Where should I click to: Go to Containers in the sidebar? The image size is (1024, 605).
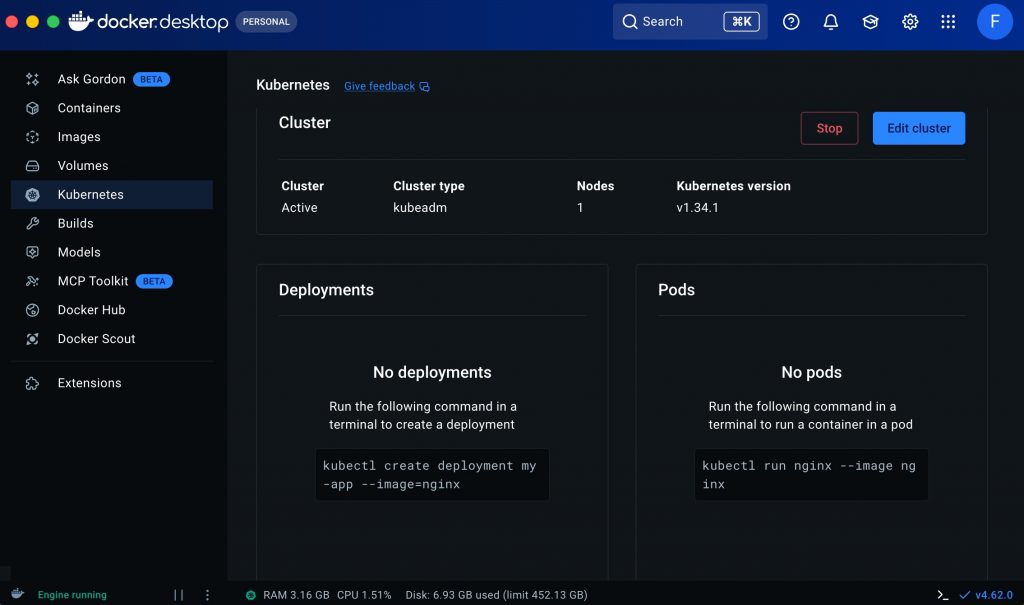[x=89, y=108]
